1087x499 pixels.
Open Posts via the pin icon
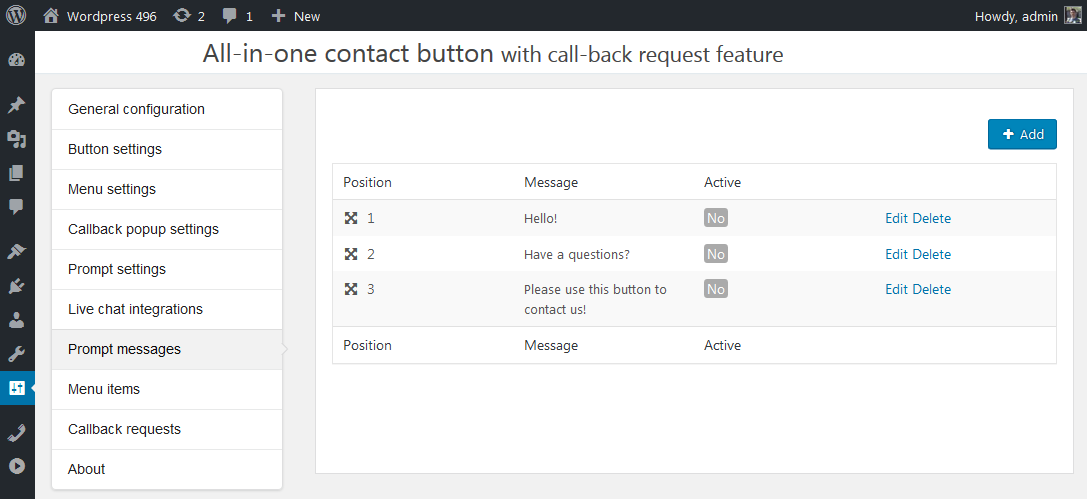(16, 105)
